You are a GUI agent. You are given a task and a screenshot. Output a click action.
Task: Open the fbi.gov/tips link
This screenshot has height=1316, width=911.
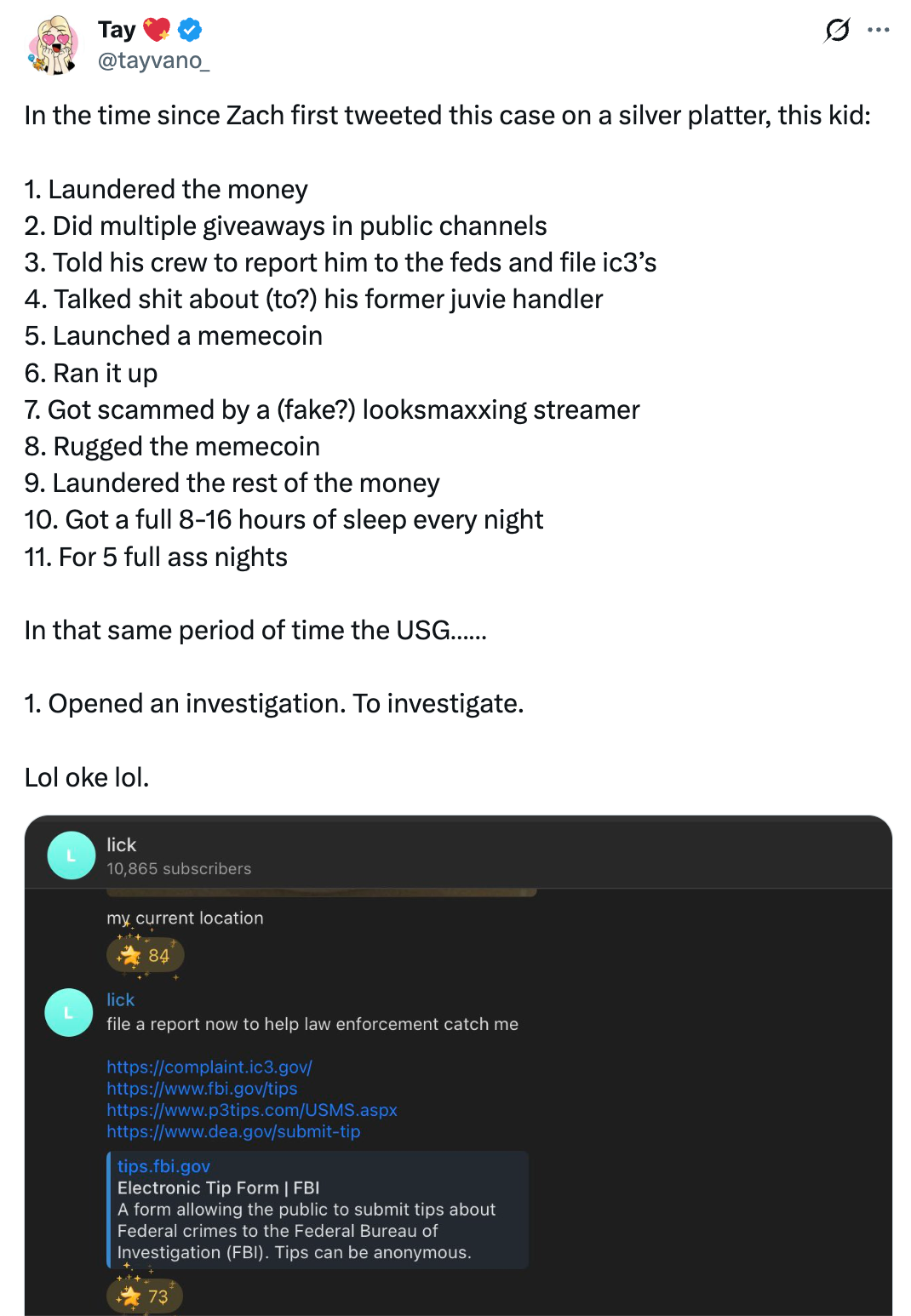(202, 1088)
